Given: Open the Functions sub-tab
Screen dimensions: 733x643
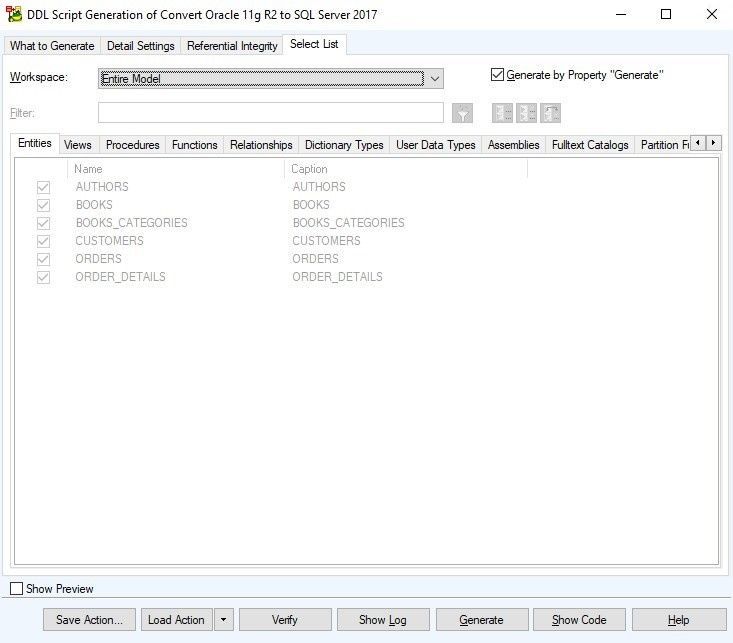Looking at the screenshot, I should [x=194, y=145].
